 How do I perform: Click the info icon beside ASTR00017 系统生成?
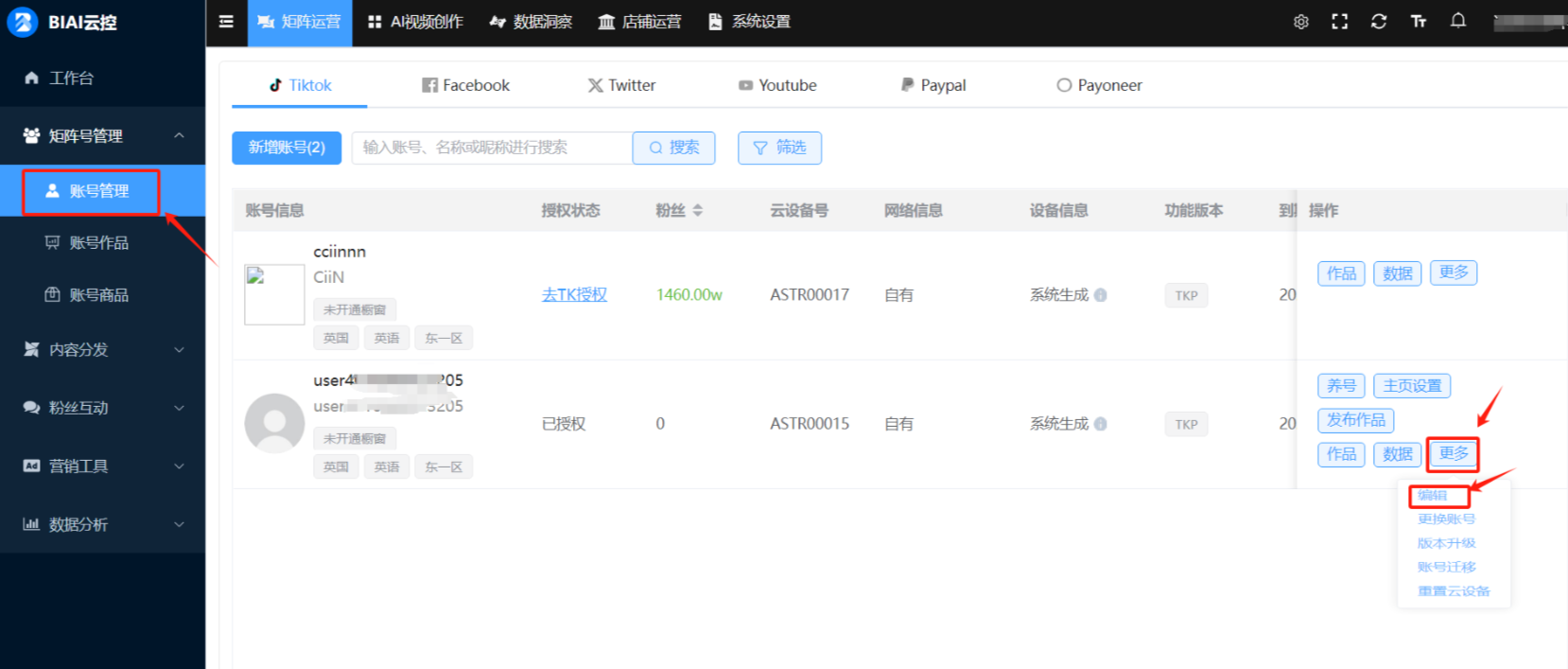click(x=1101, y=295)
